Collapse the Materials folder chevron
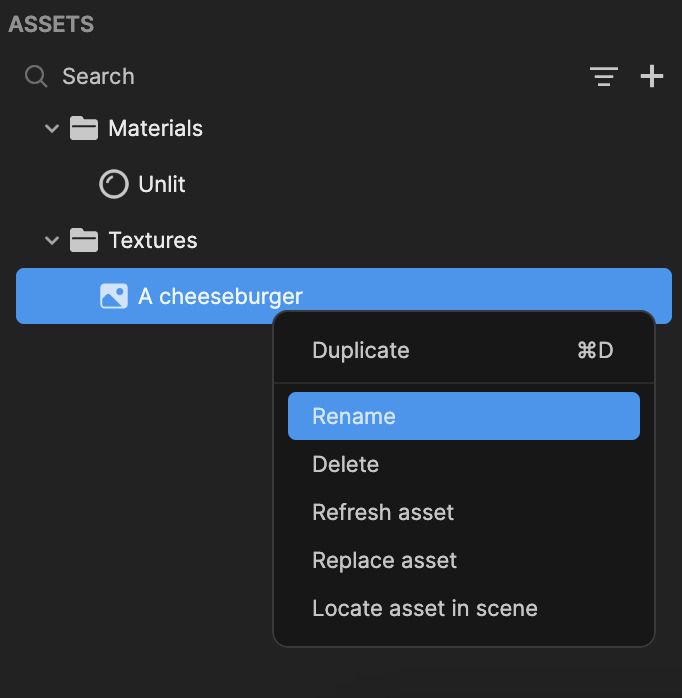The height and width of the screenshot is (698, 682). click(x=52, y=129)
